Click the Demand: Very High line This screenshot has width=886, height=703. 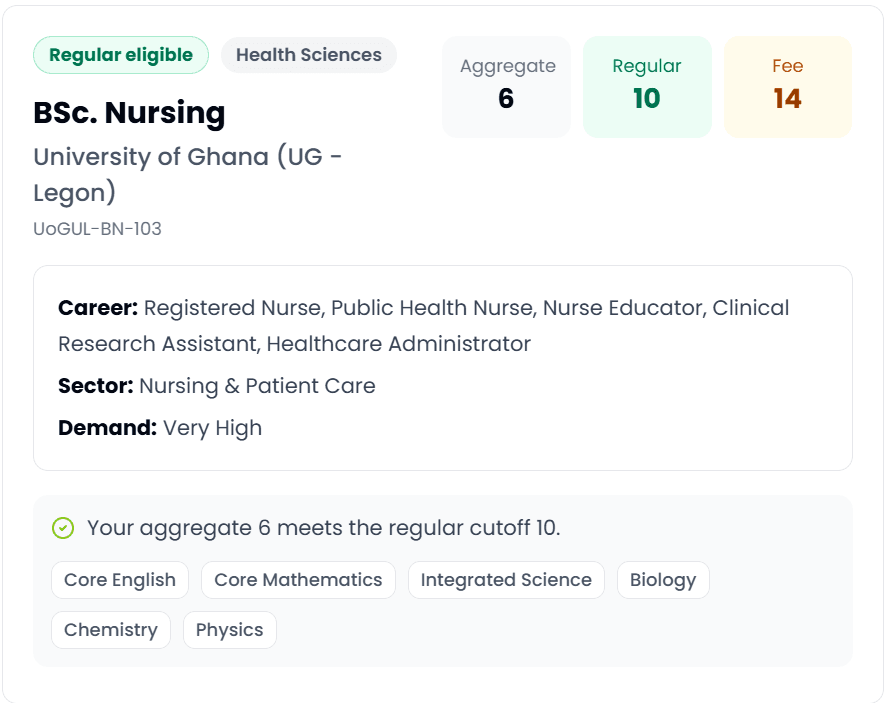tap(160, 428)
